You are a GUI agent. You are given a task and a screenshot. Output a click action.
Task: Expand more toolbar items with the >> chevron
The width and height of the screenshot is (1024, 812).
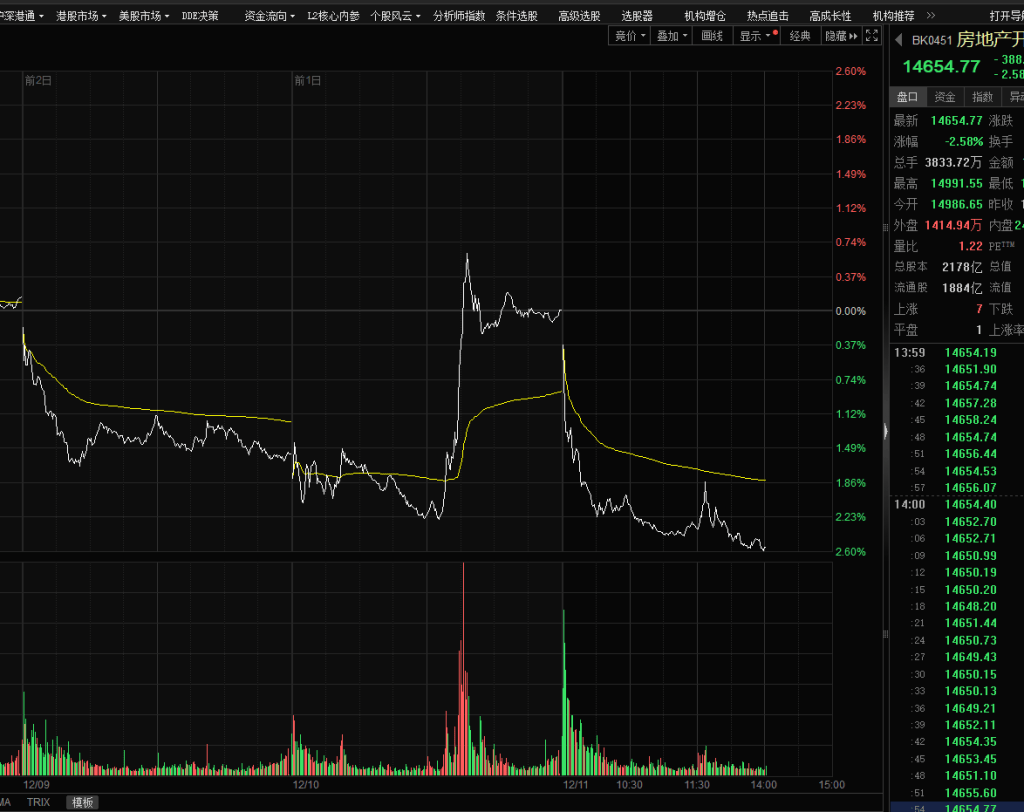click(x=931, y=16)
